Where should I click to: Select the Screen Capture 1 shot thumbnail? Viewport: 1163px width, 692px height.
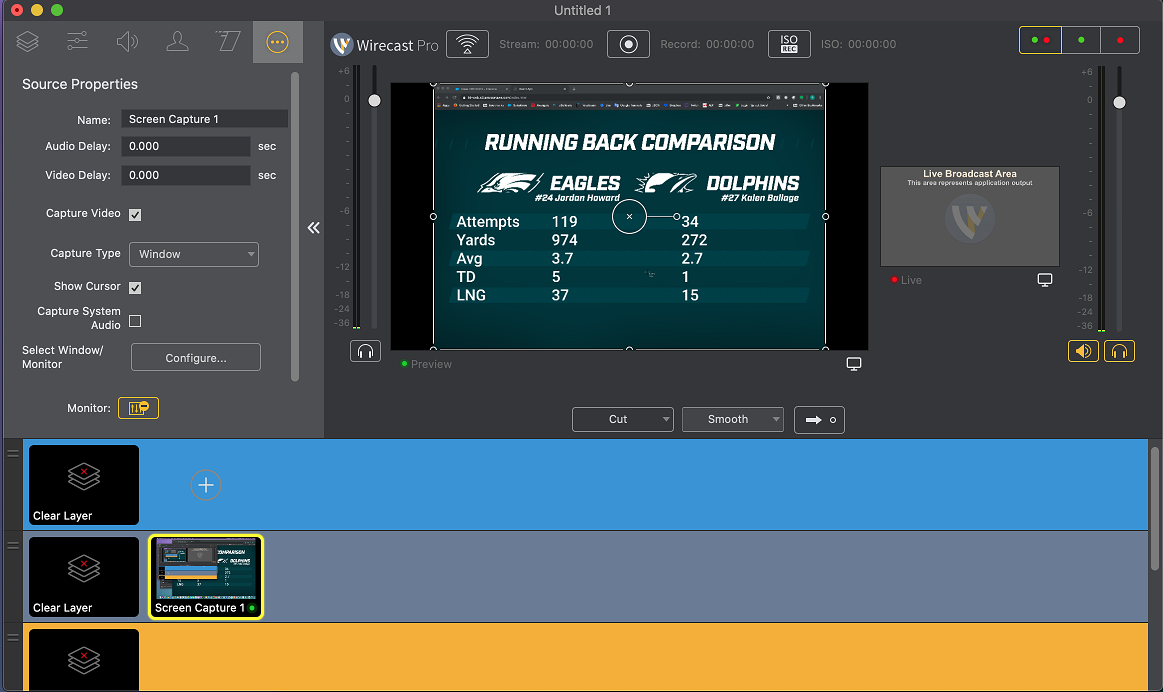[205, 577]
